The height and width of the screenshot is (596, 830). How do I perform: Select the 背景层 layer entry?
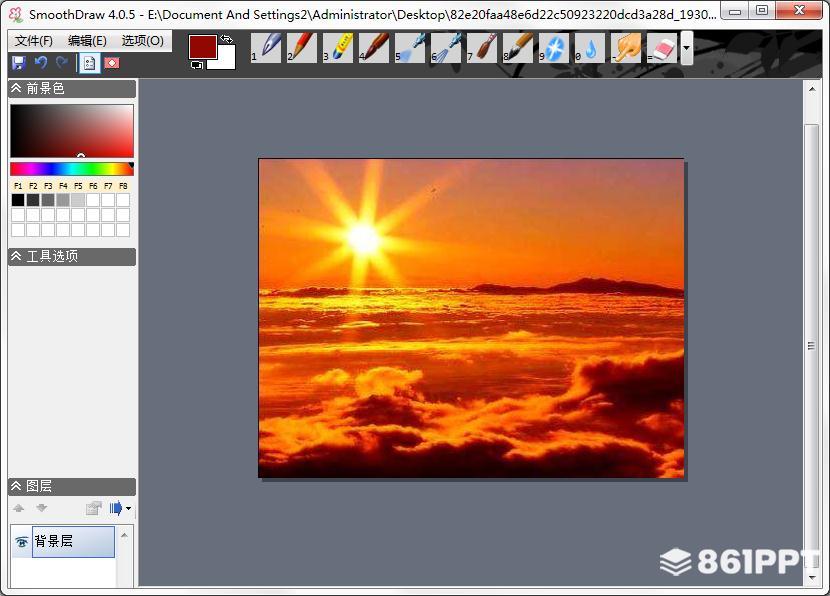point(73,542)
